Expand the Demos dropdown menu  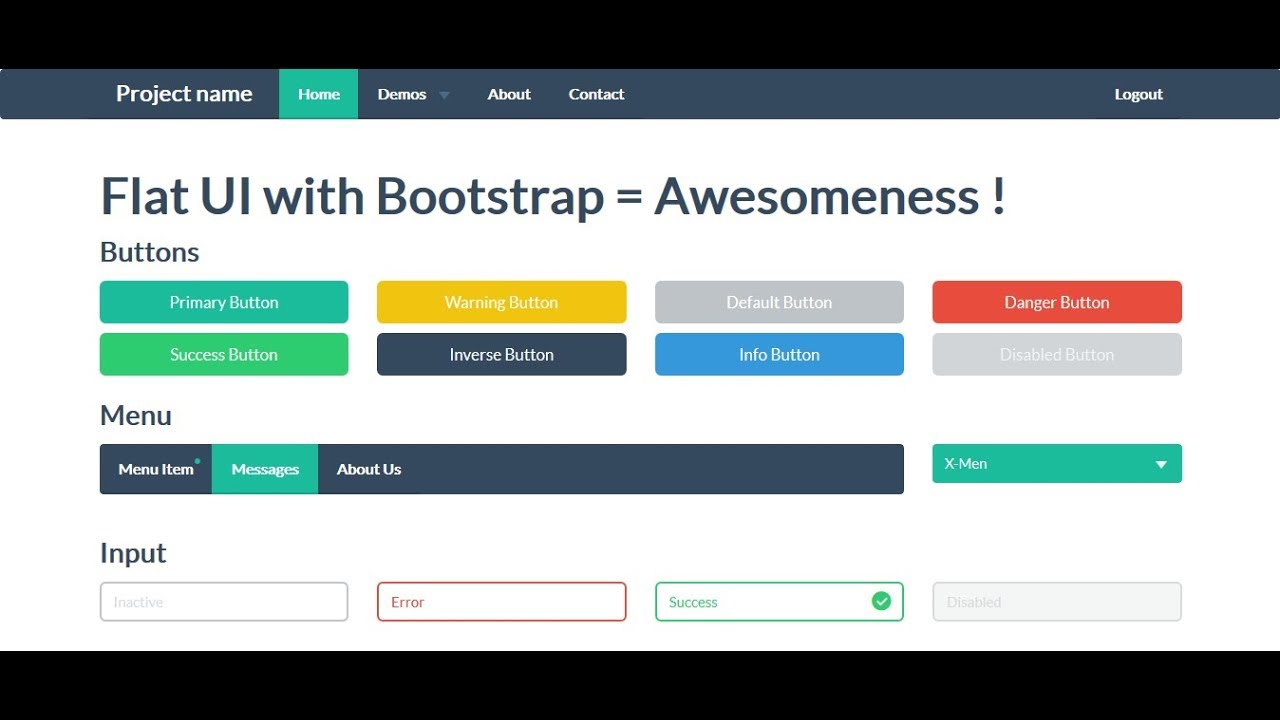[x=413, y=94]
